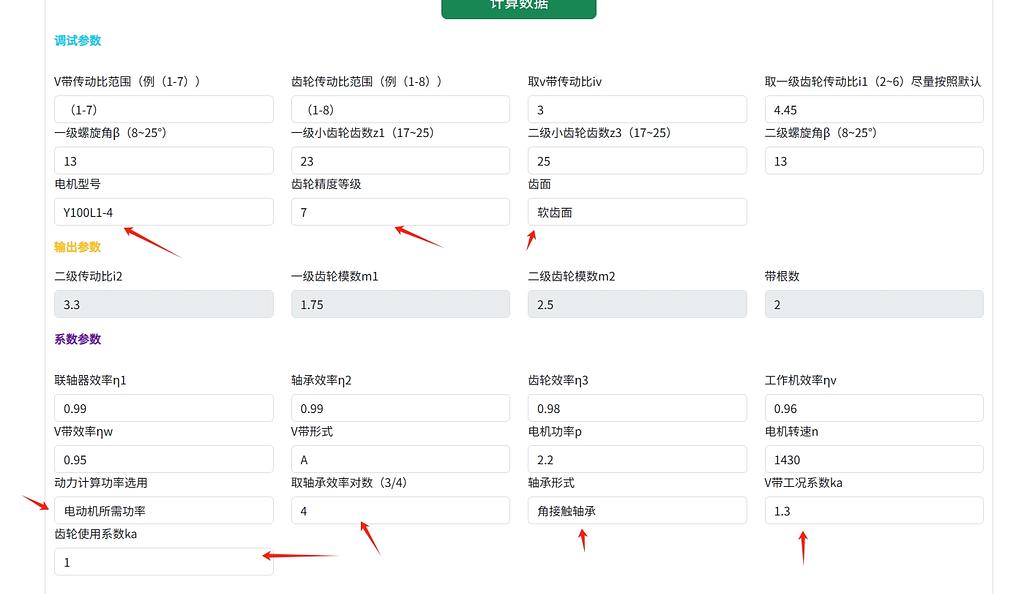
Task: Open the 齿轮精度等级 dropdown
Action: coord(400,212)
